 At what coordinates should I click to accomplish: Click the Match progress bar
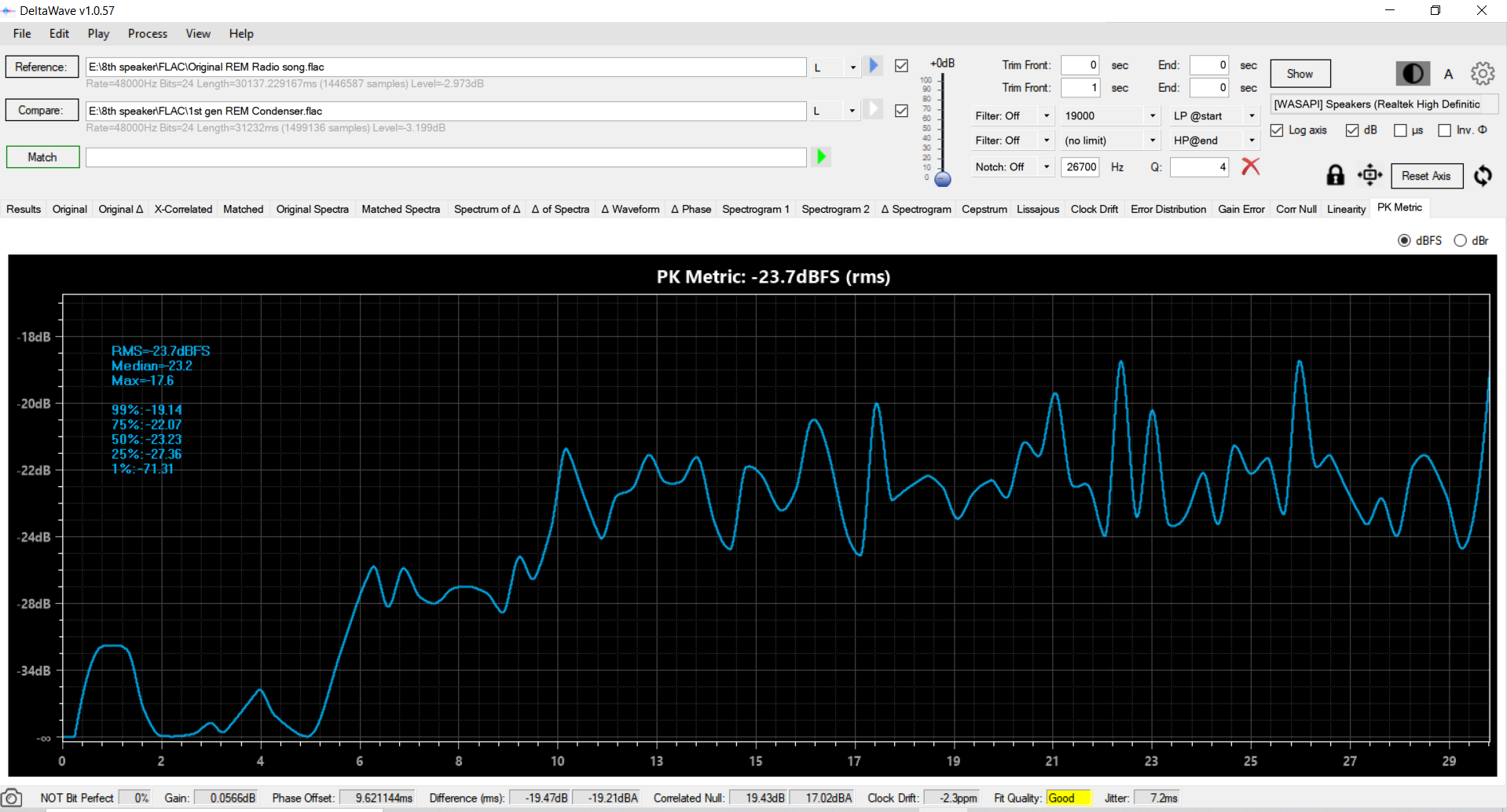pyautogui.click(x=445, y=157)
